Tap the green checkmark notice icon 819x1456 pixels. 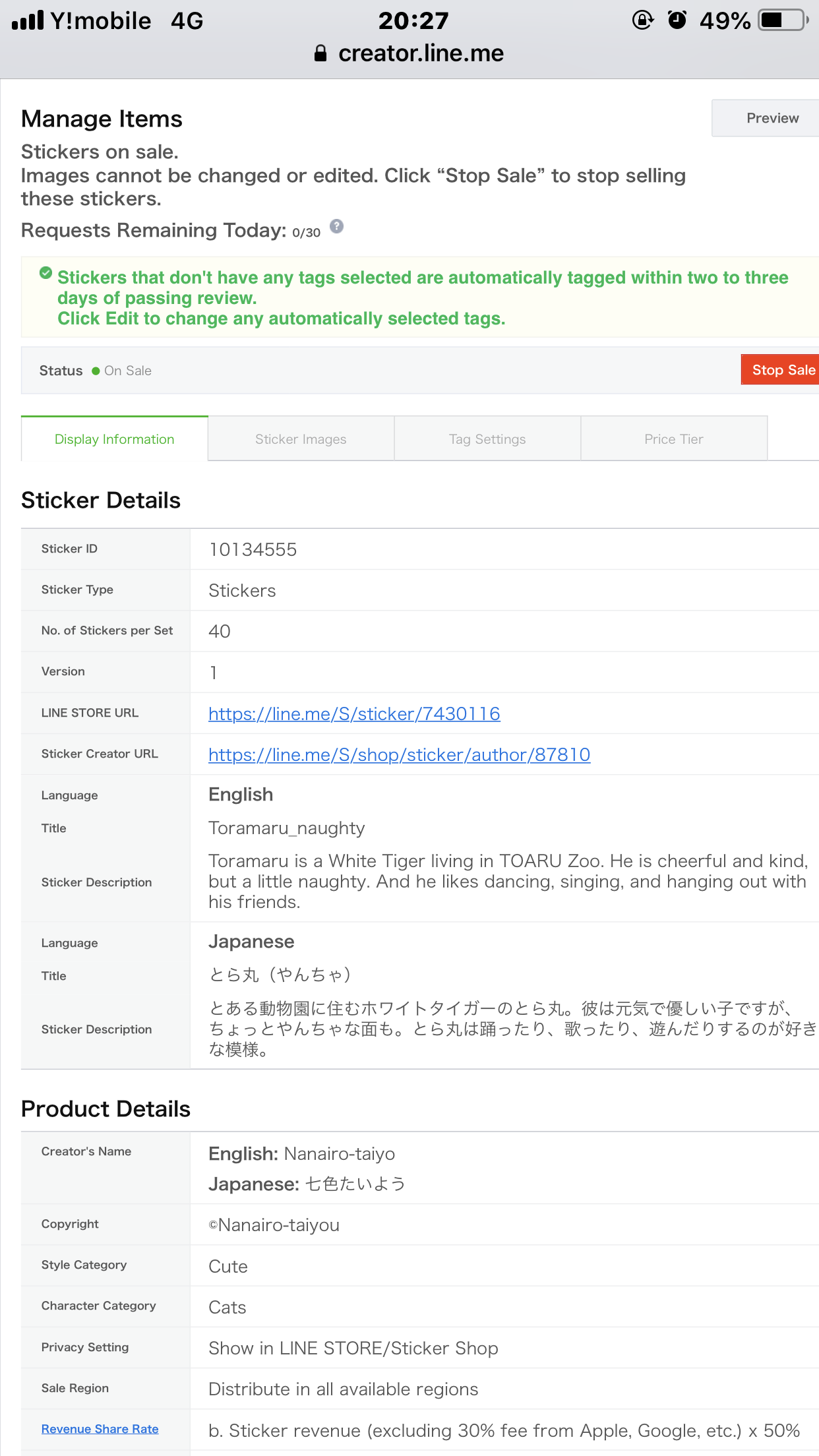tap(45, 273)
